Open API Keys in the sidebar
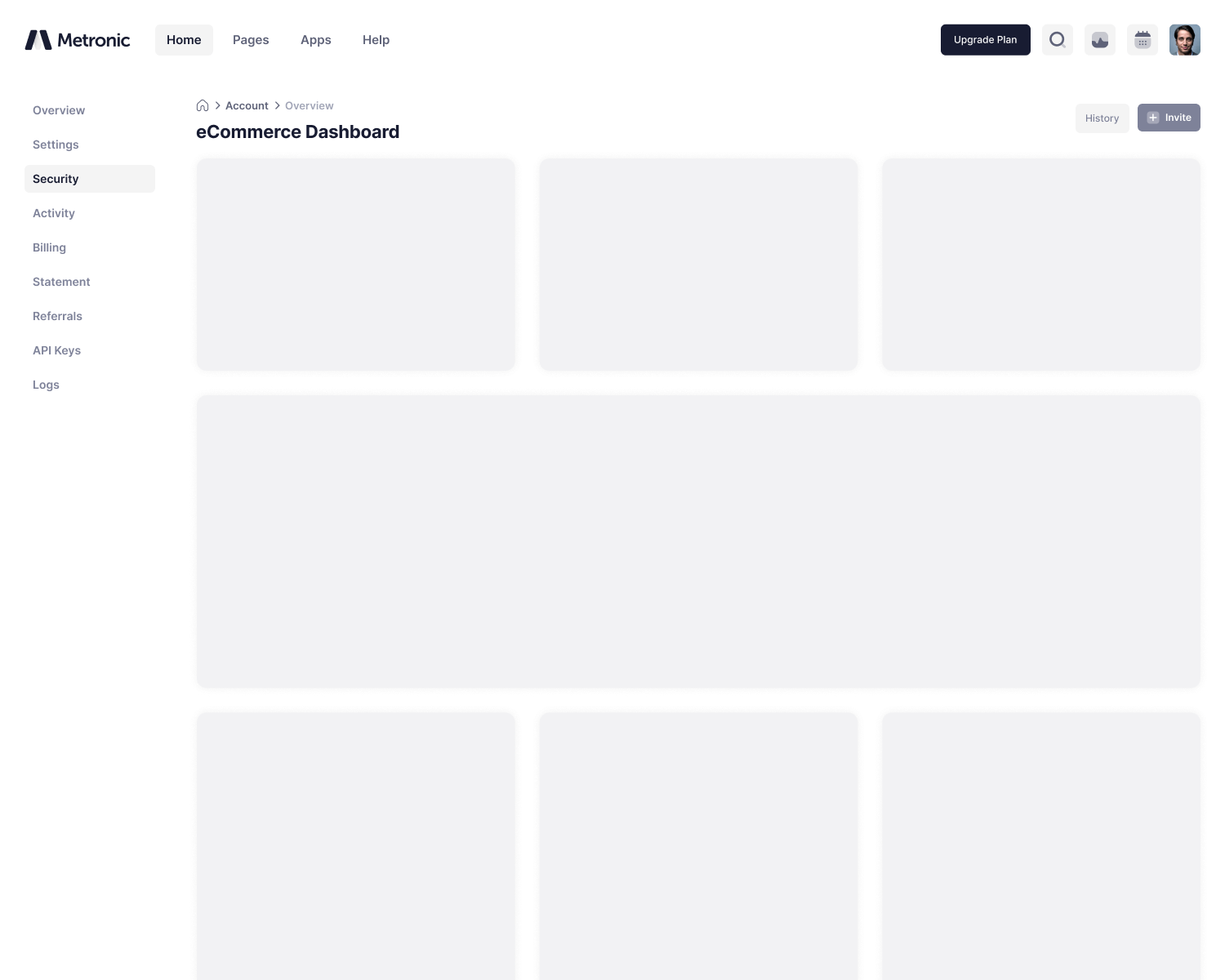The image size is (1225, 980). 56,350
